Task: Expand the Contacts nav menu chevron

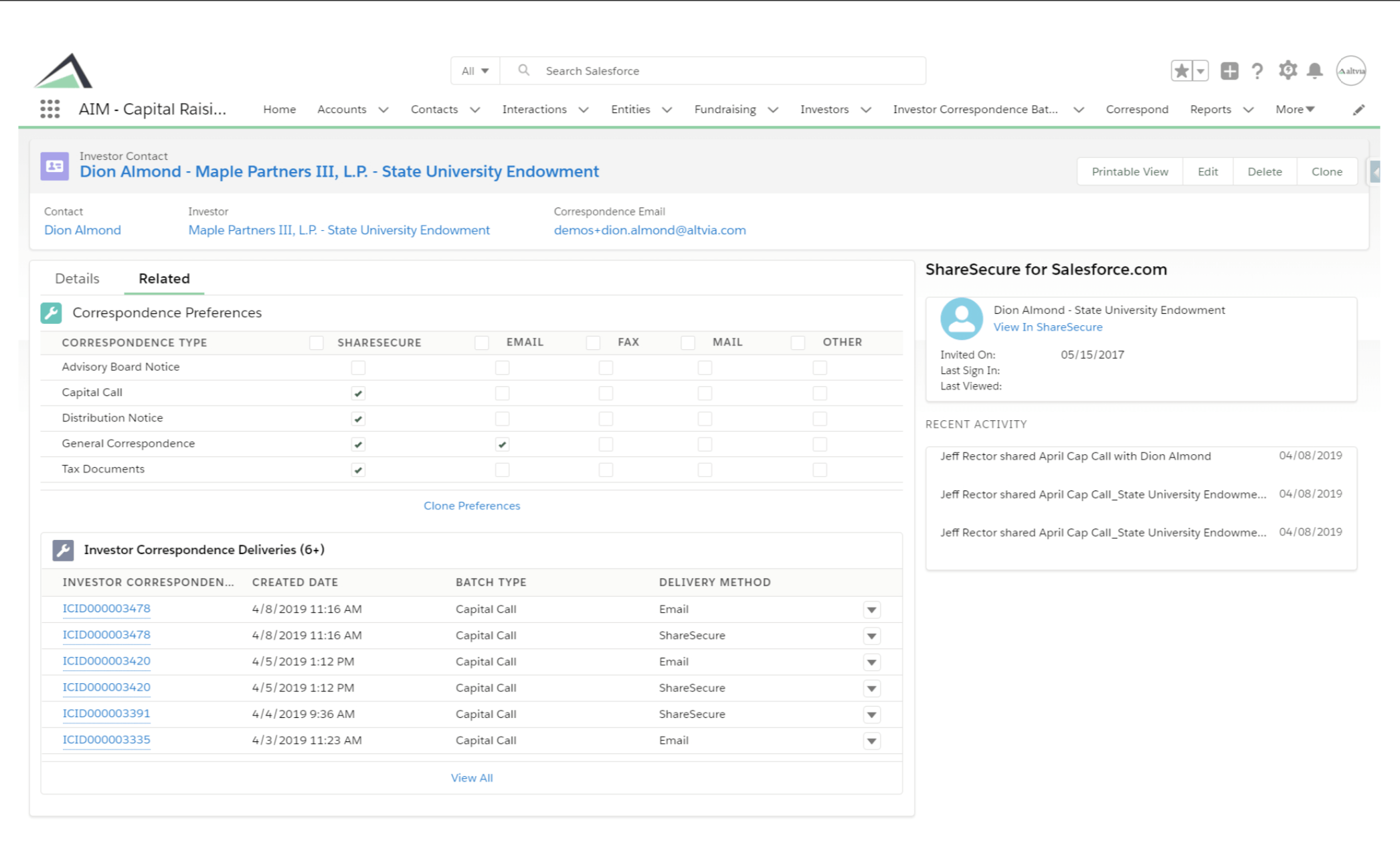Action: [x=475, y=110]
